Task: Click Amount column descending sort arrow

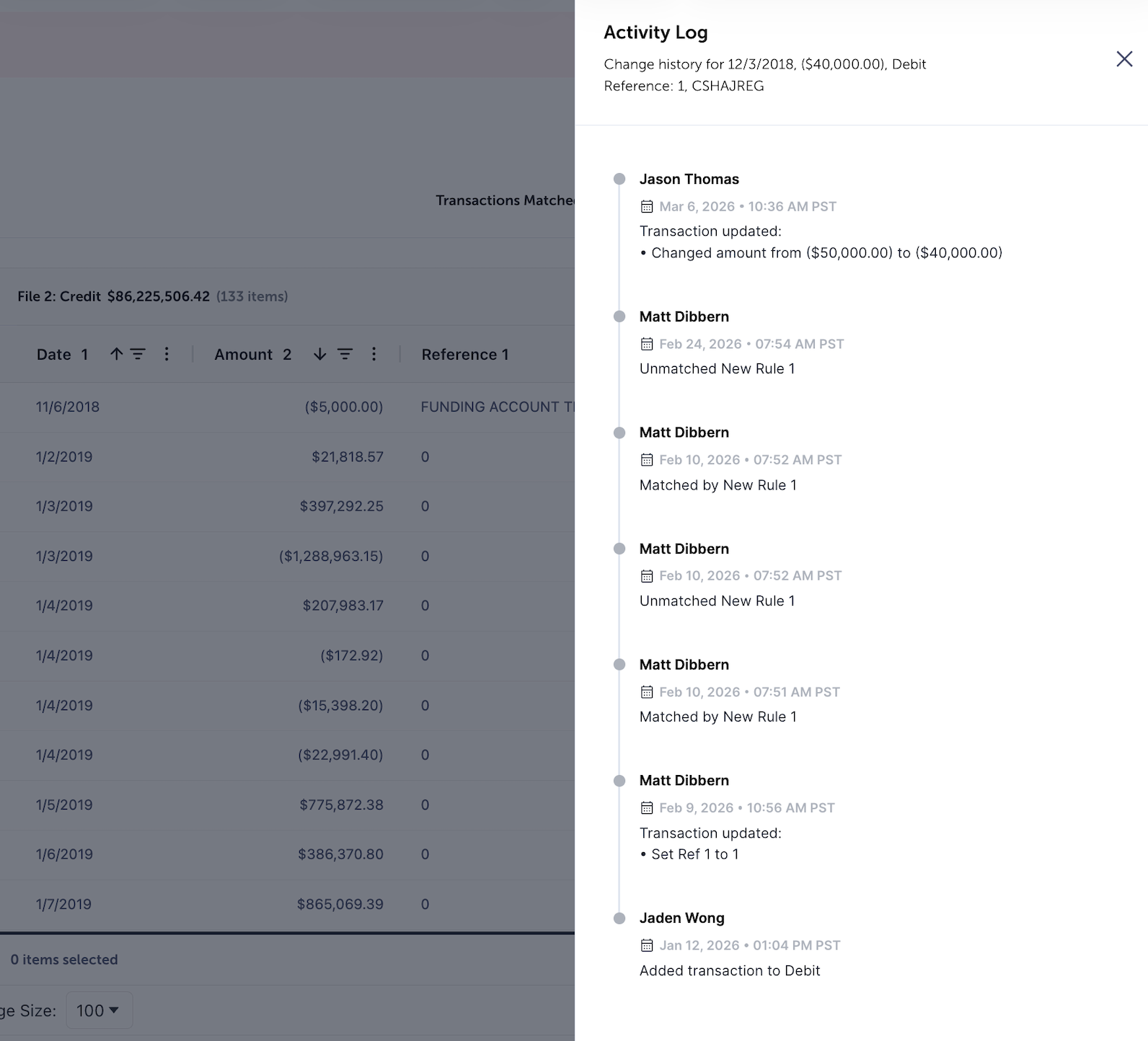Action: pos(319,354)
